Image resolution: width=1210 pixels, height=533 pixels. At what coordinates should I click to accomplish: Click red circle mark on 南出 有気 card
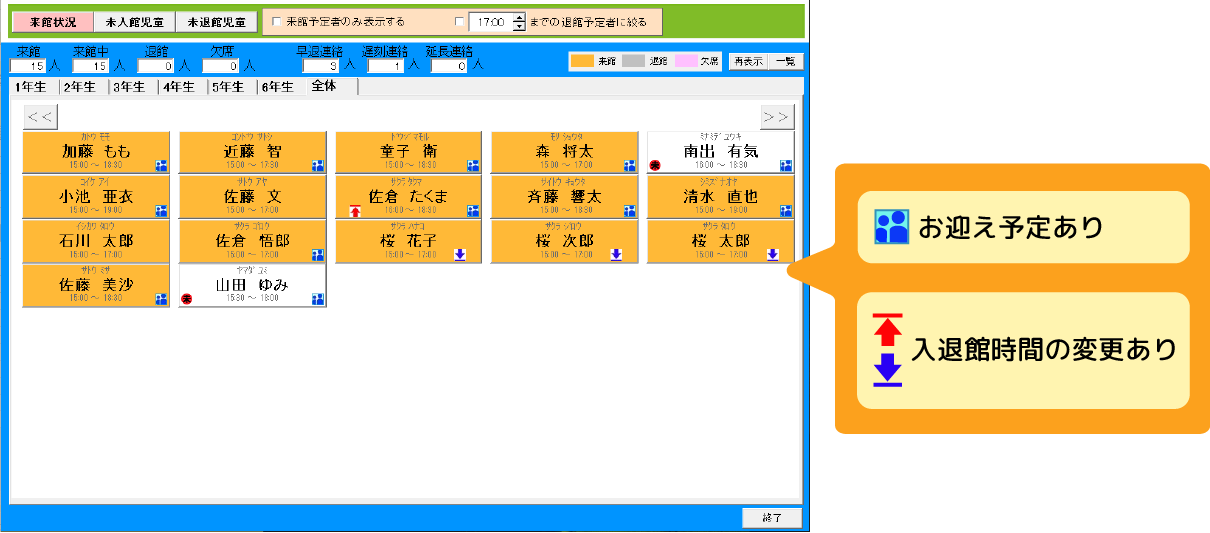[x=655, y=166]
